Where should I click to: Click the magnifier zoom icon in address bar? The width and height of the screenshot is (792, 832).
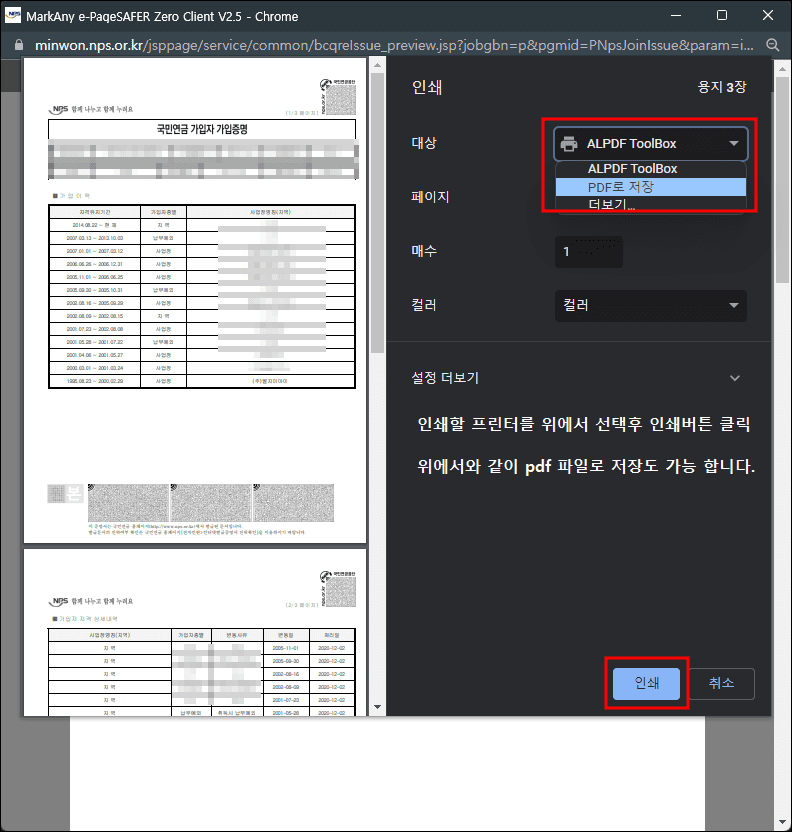pyautogui.click(x=772, y=45)
